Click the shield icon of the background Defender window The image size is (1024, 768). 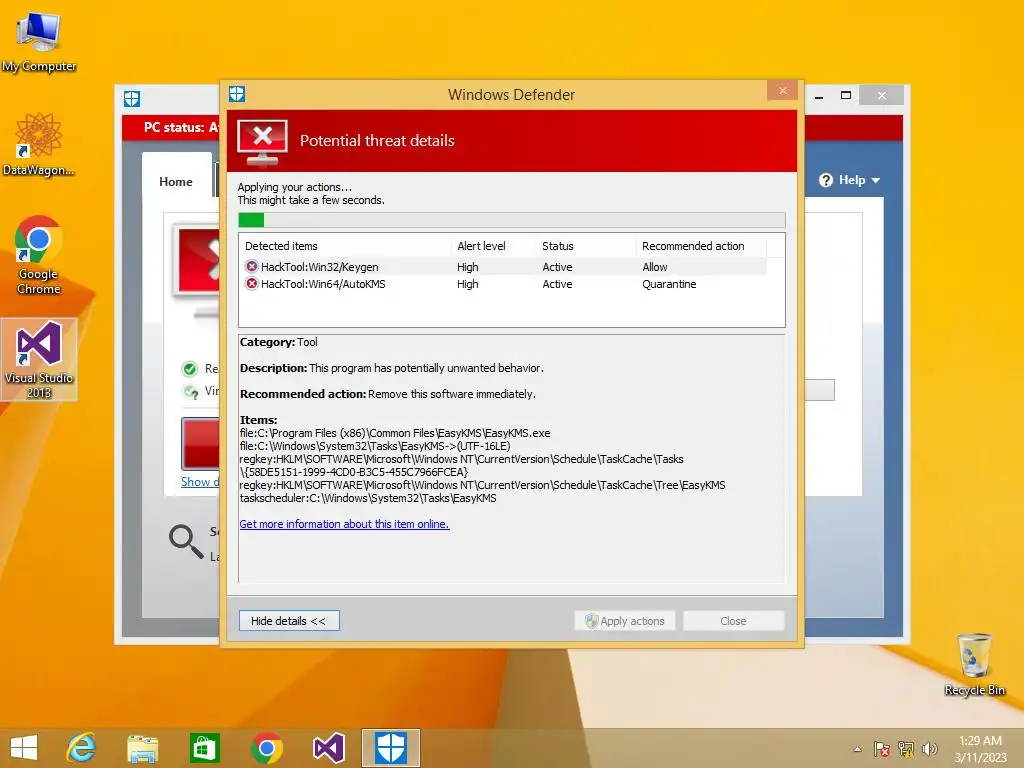pyautogui.click(x=132, y=99)
